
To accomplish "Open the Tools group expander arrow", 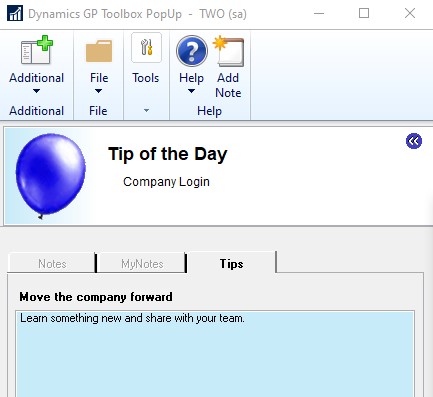I will (146, 110).
